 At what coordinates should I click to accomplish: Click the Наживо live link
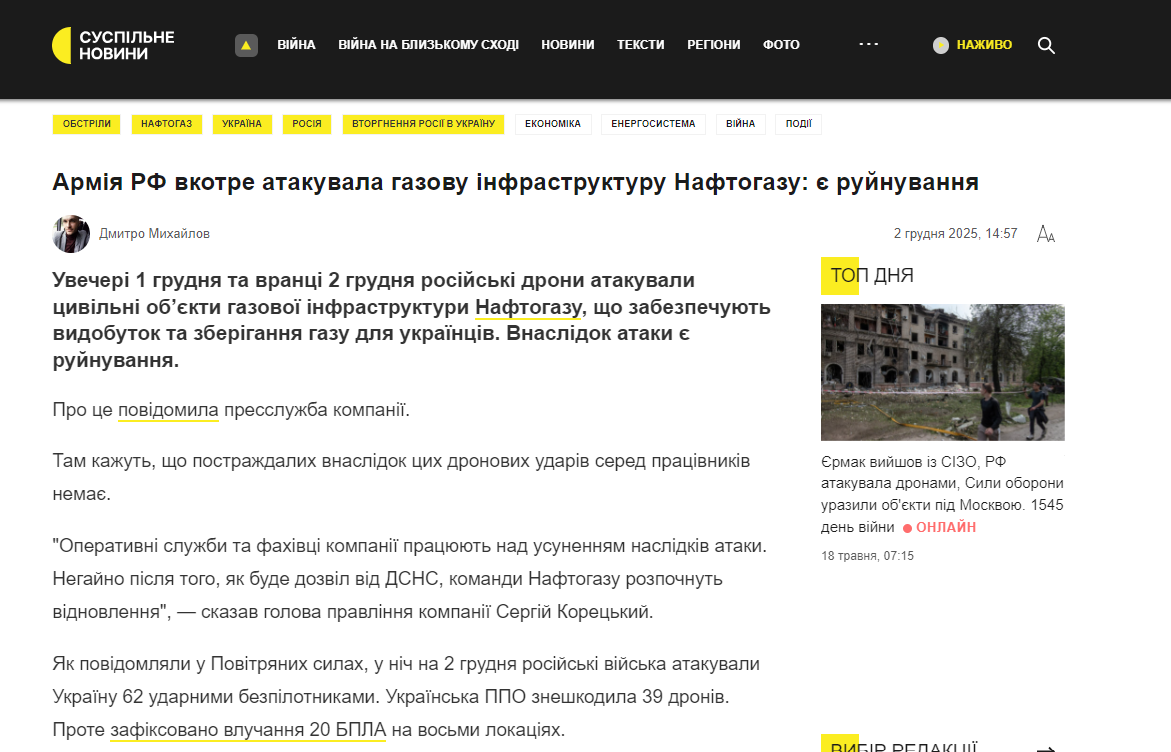pos(984,45)
